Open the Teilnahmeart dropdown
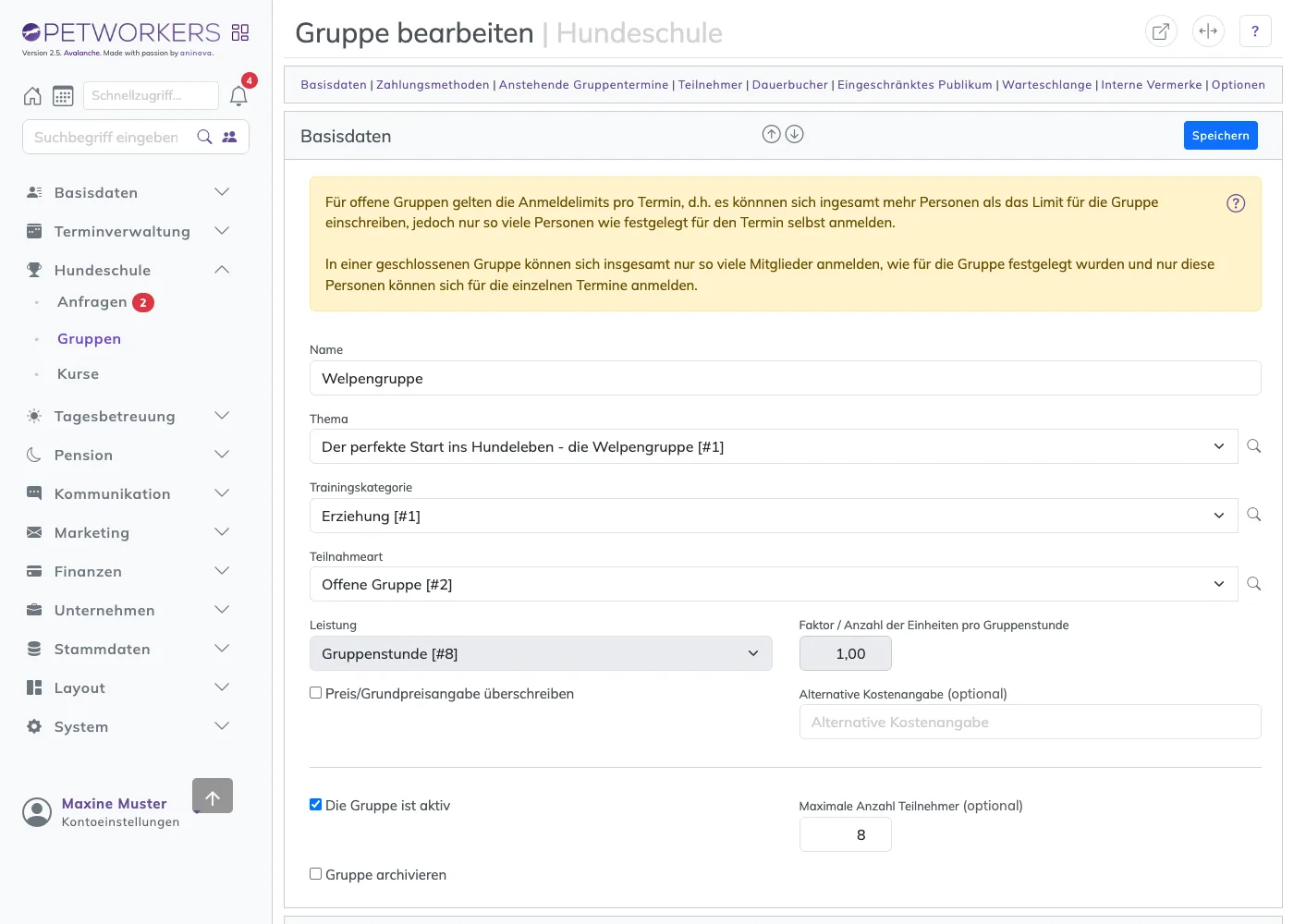 coord(774,584)
